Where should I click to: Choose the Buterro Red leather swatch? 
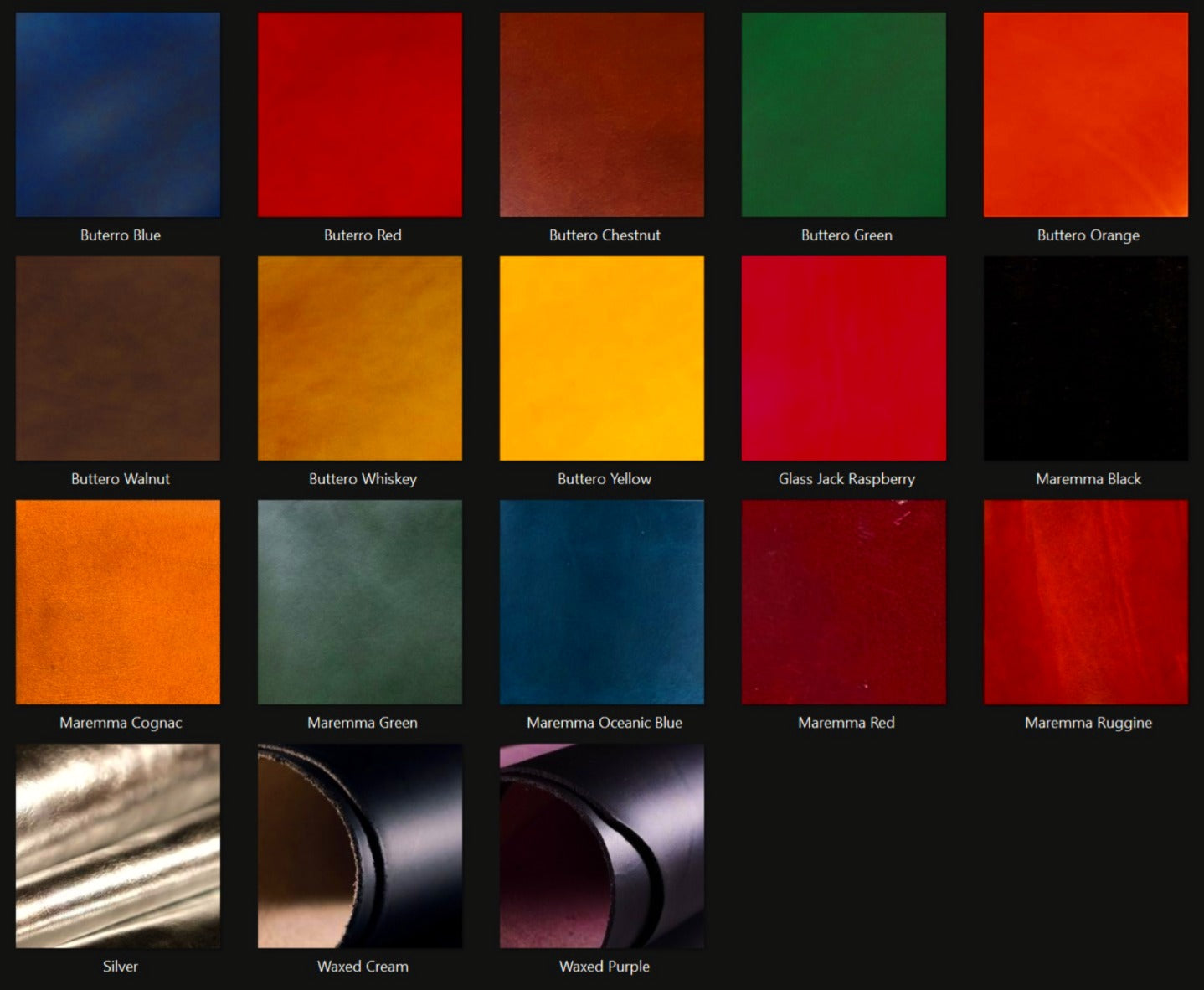pos(360,115)
